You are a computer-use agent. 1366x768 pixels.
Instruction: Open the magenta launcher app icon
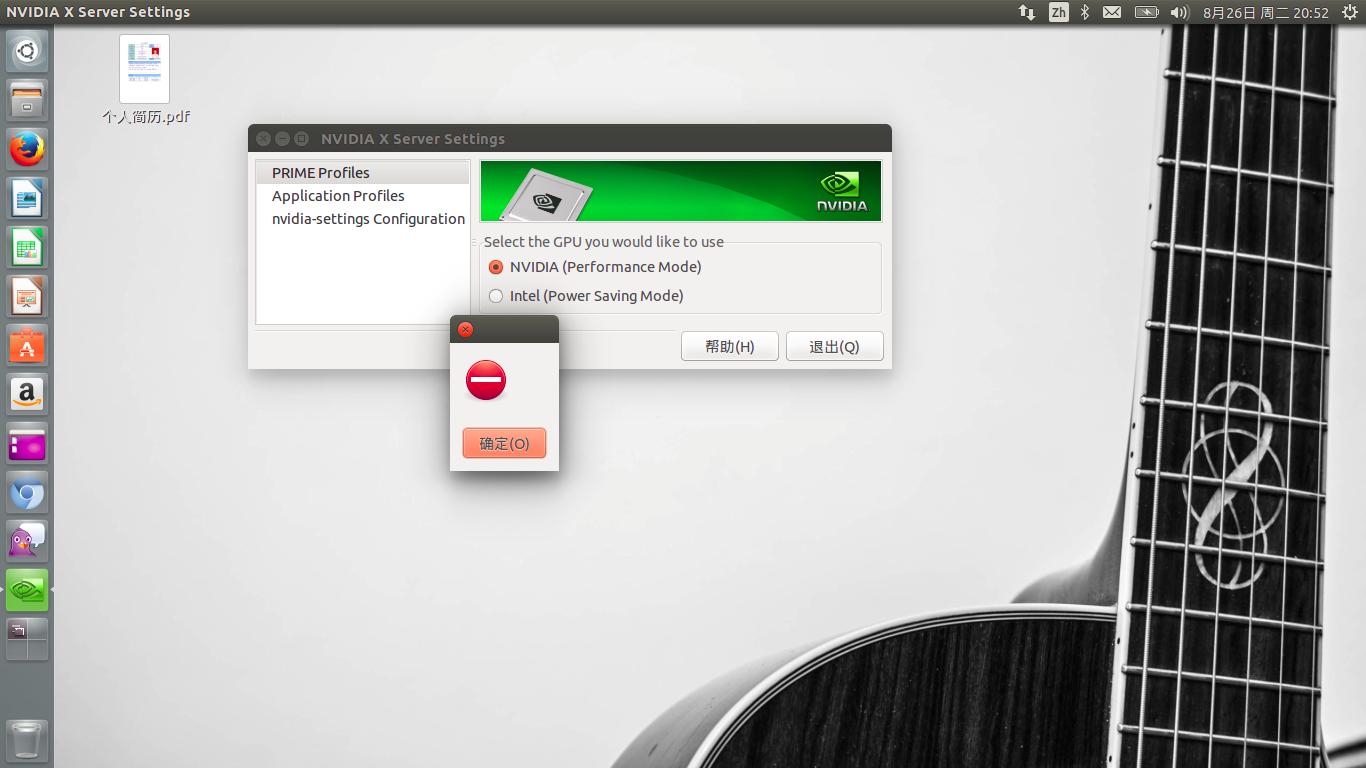(27, 443)
